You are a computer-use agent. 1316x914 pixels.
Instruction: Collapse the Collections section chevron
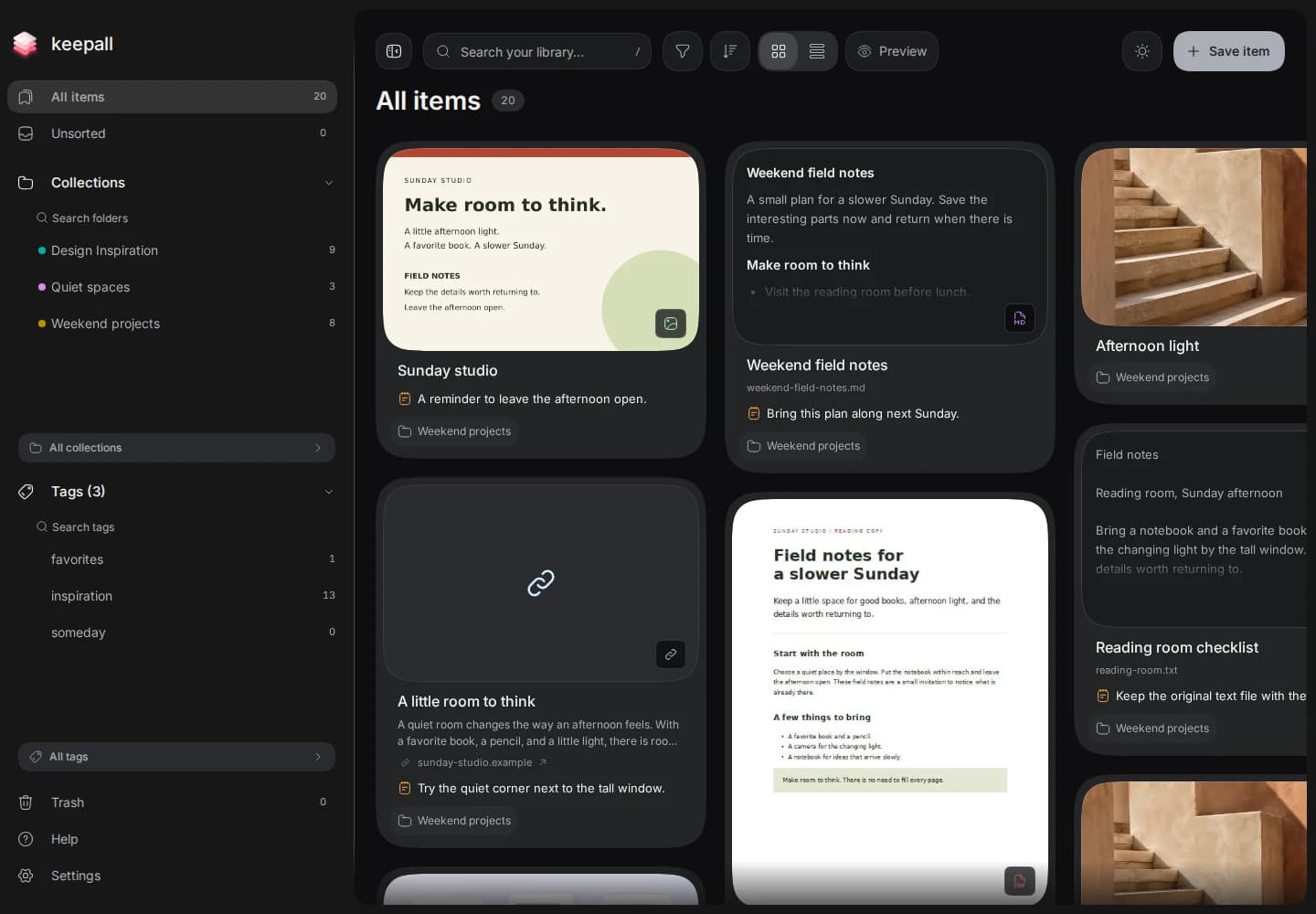(329, 183)
